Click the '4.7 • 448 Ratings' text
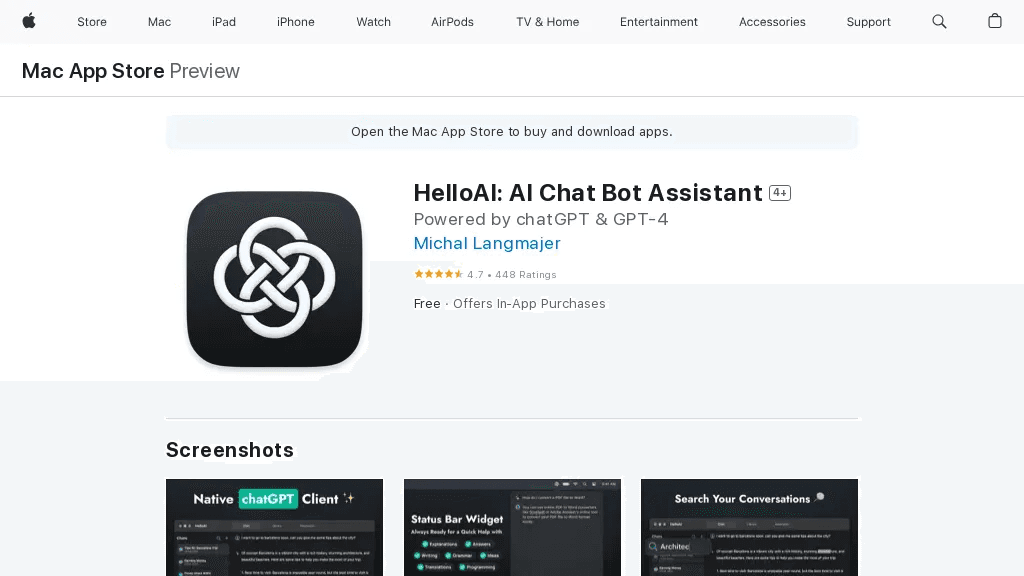Viewport: 1024px width, 576px height. click(512, 275)
